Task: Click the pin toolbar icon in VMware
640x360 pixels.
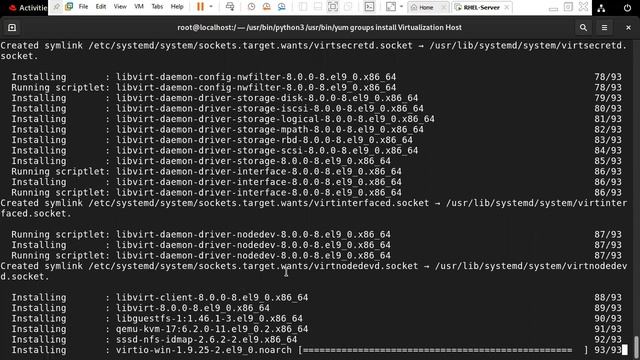Action: coord(57,7)
